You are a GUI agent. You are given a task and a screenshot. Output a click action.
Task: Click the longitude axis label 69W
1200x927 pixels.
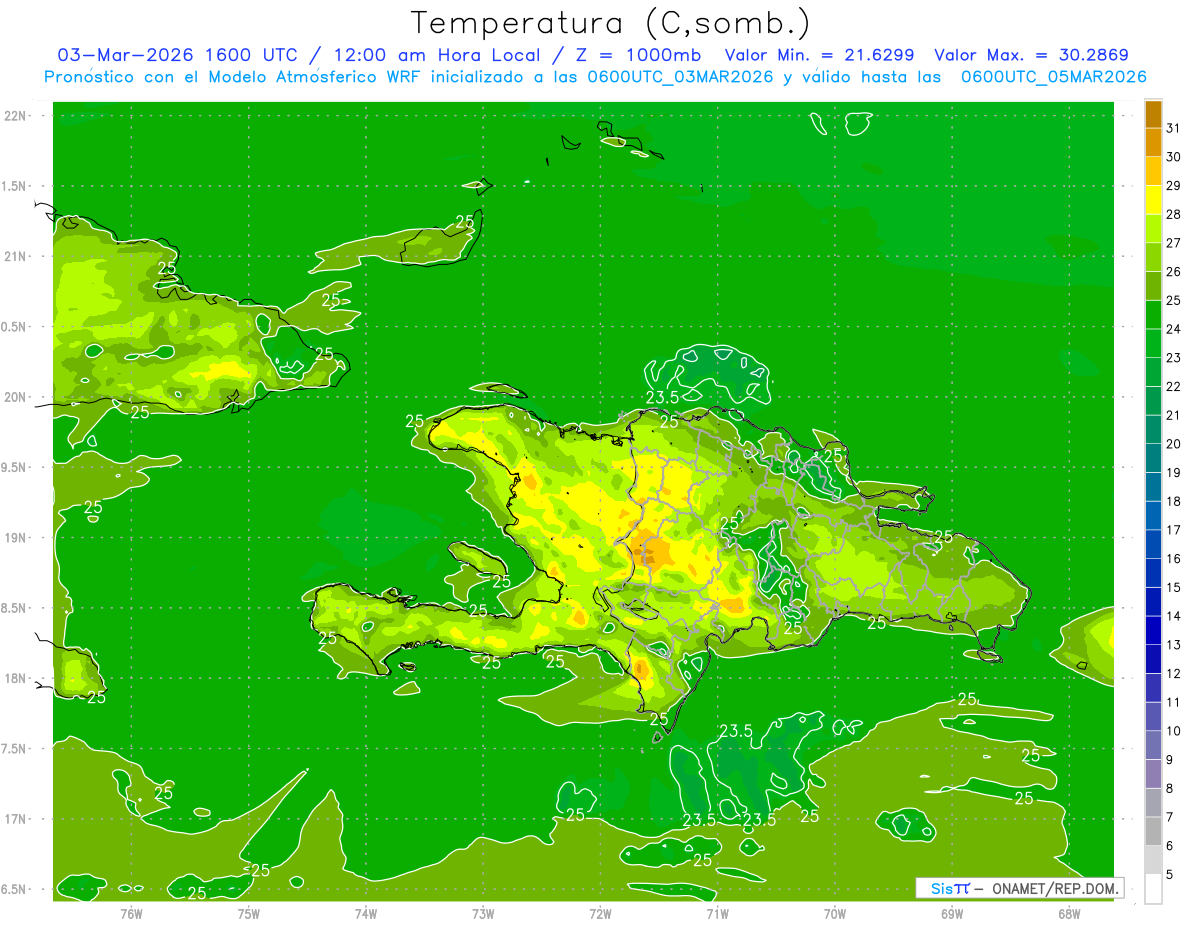pos(952,914)
